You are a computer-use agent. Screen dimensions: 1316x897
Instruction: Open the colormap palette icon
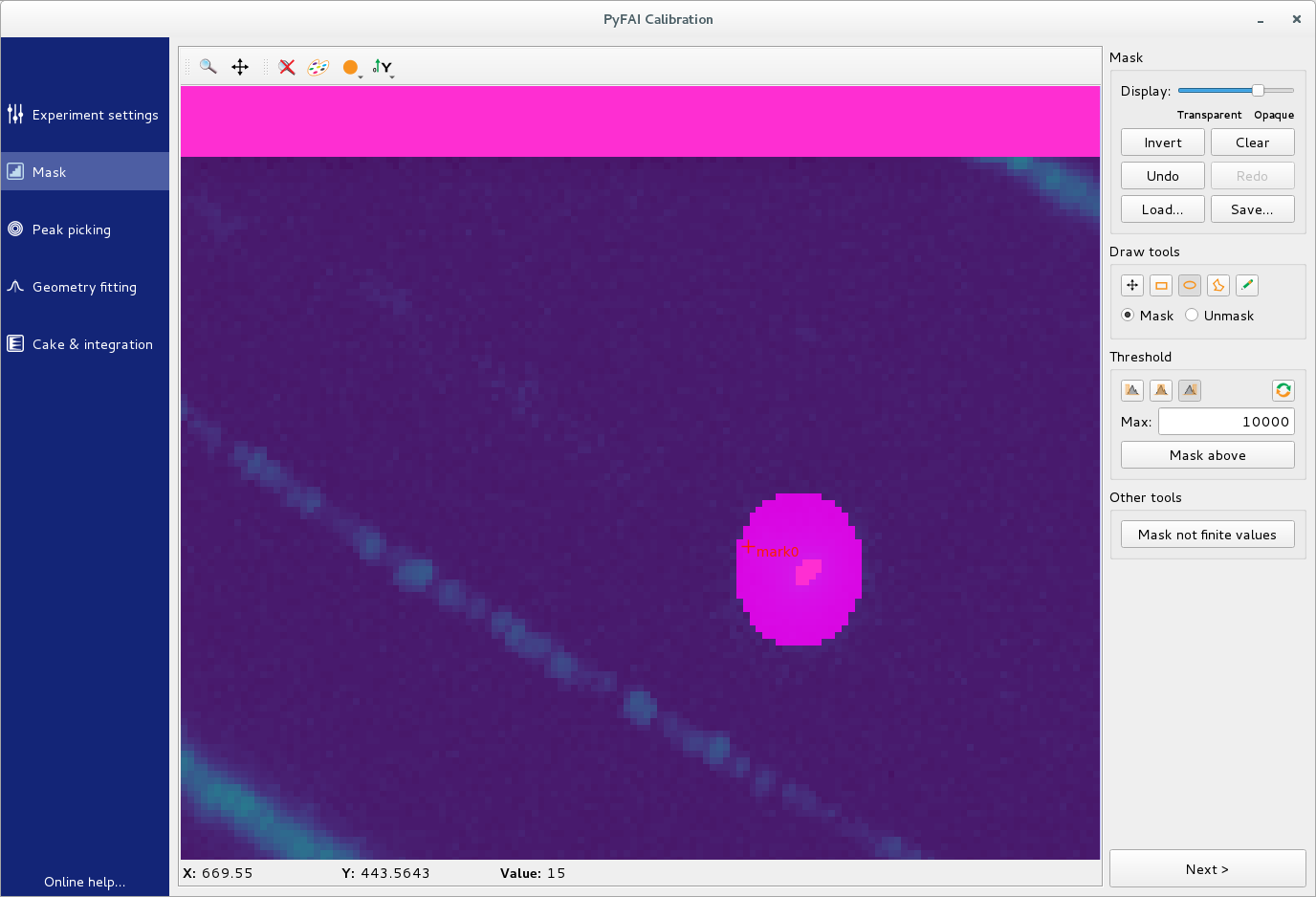[318, 67]
